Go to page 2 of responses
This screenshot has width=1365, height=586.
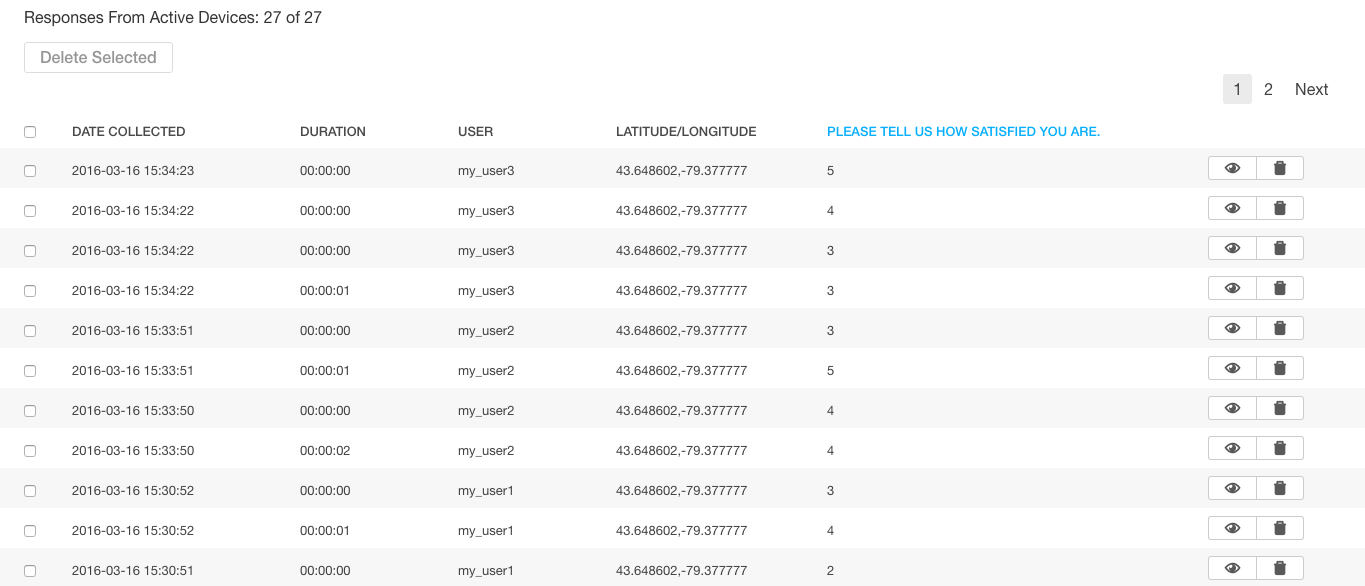coord(1268,89)
